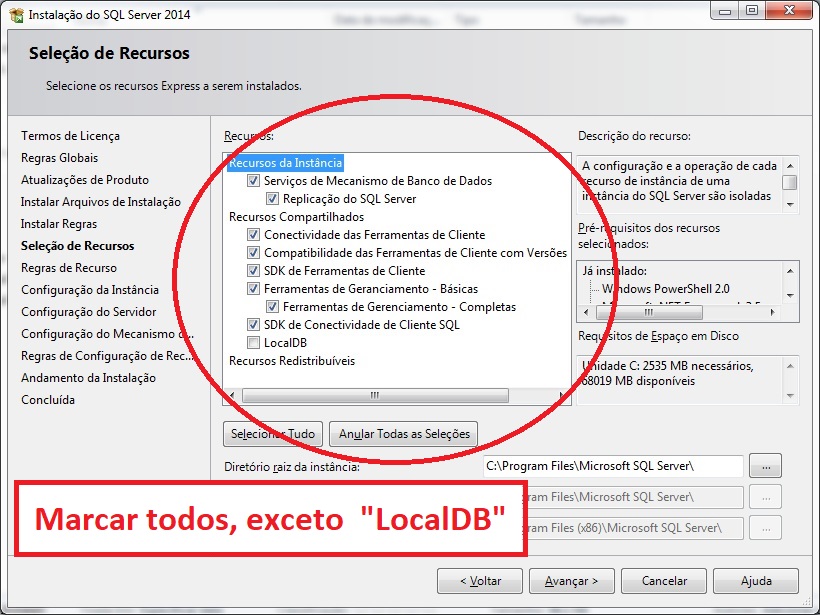
Task: Click disk space box scroll down arrow
Action: tap(790, 396)
